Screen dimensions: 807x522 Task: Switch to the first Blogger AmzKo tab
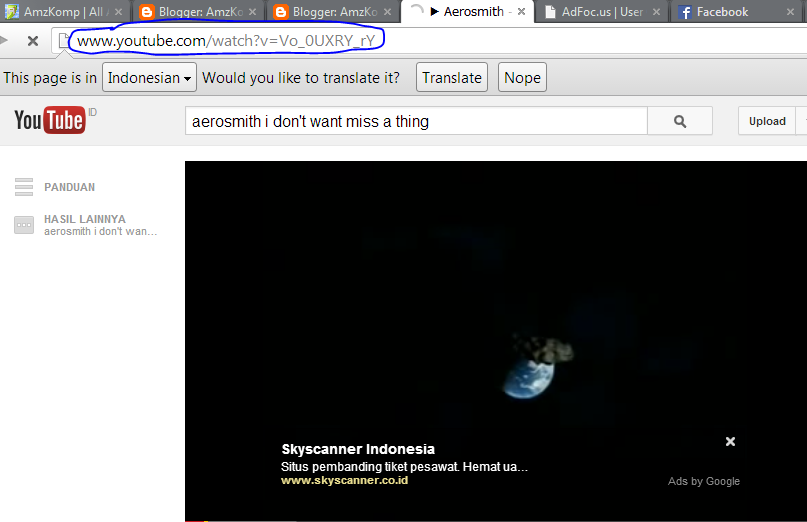198,12
